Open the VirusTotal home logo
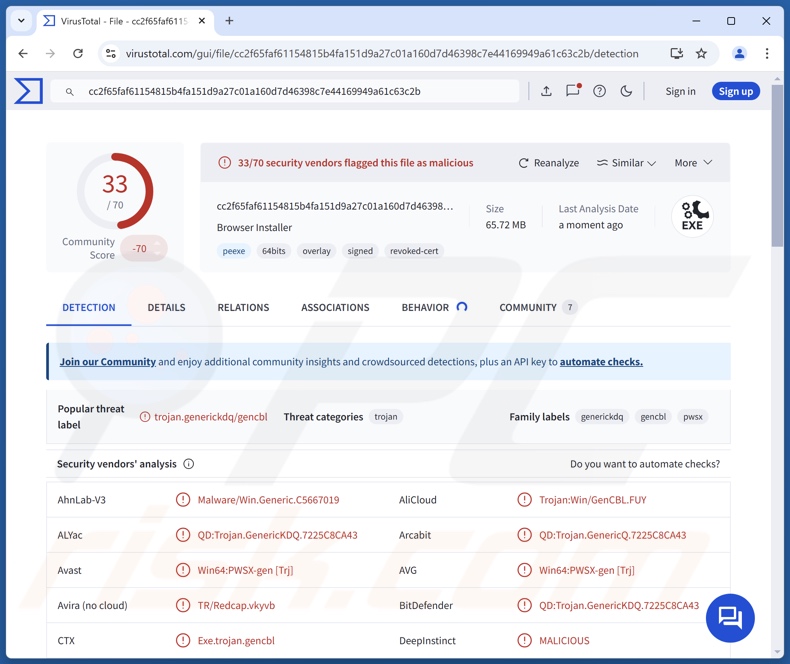The height and width of the screenshot is (664, 790). click(x=29, y=91)
